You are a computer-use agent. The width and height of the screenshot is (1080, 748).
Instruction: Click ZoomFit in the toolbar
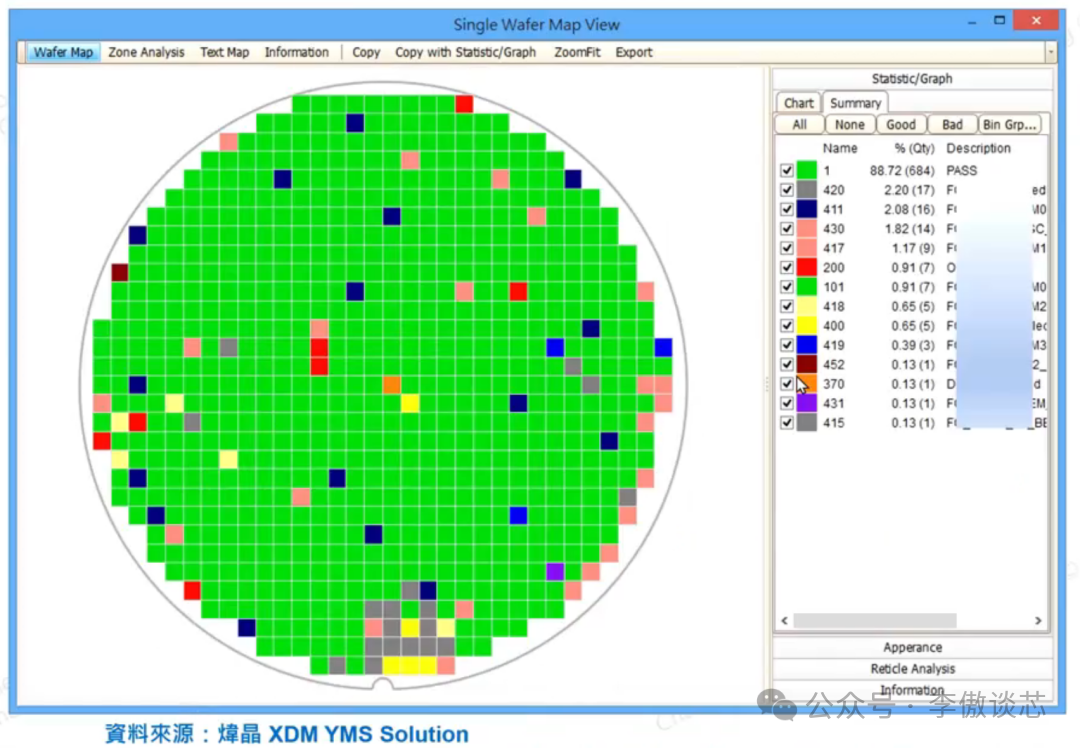click(x=577, y=52)
